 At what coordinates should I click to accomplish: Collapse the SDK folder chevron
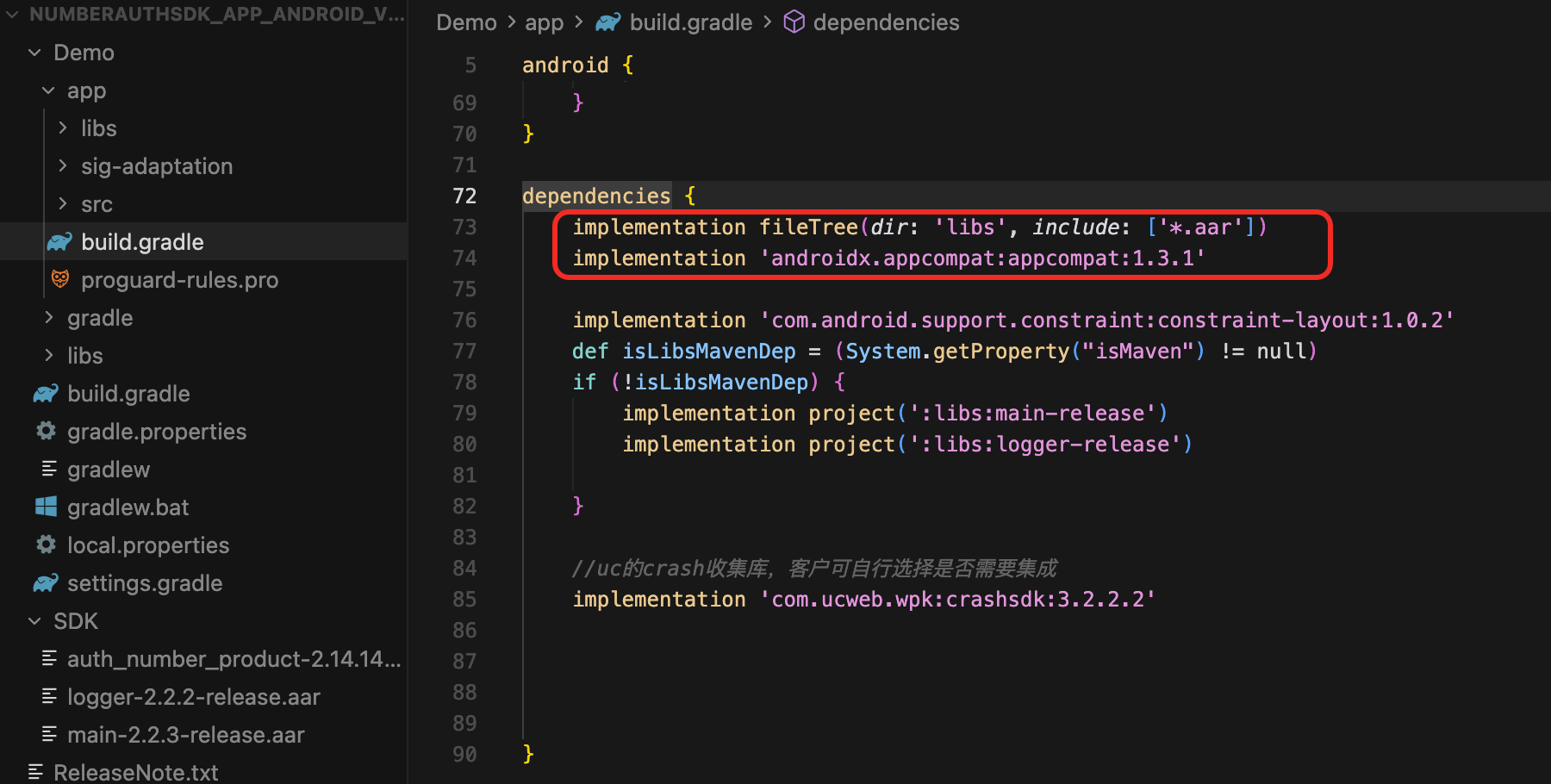pyautogui.click(x=34, y=620)
